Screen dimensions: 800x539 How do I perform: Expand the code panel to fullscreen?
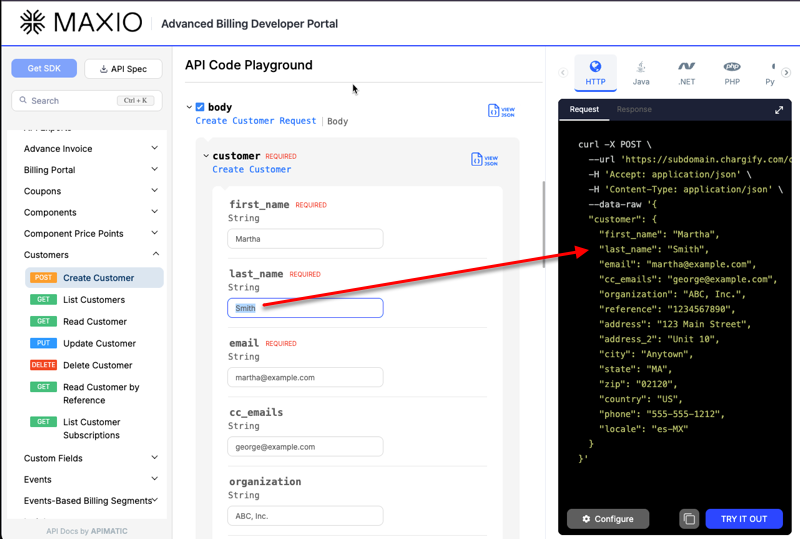pyautogui.click(x=779, y=110)
